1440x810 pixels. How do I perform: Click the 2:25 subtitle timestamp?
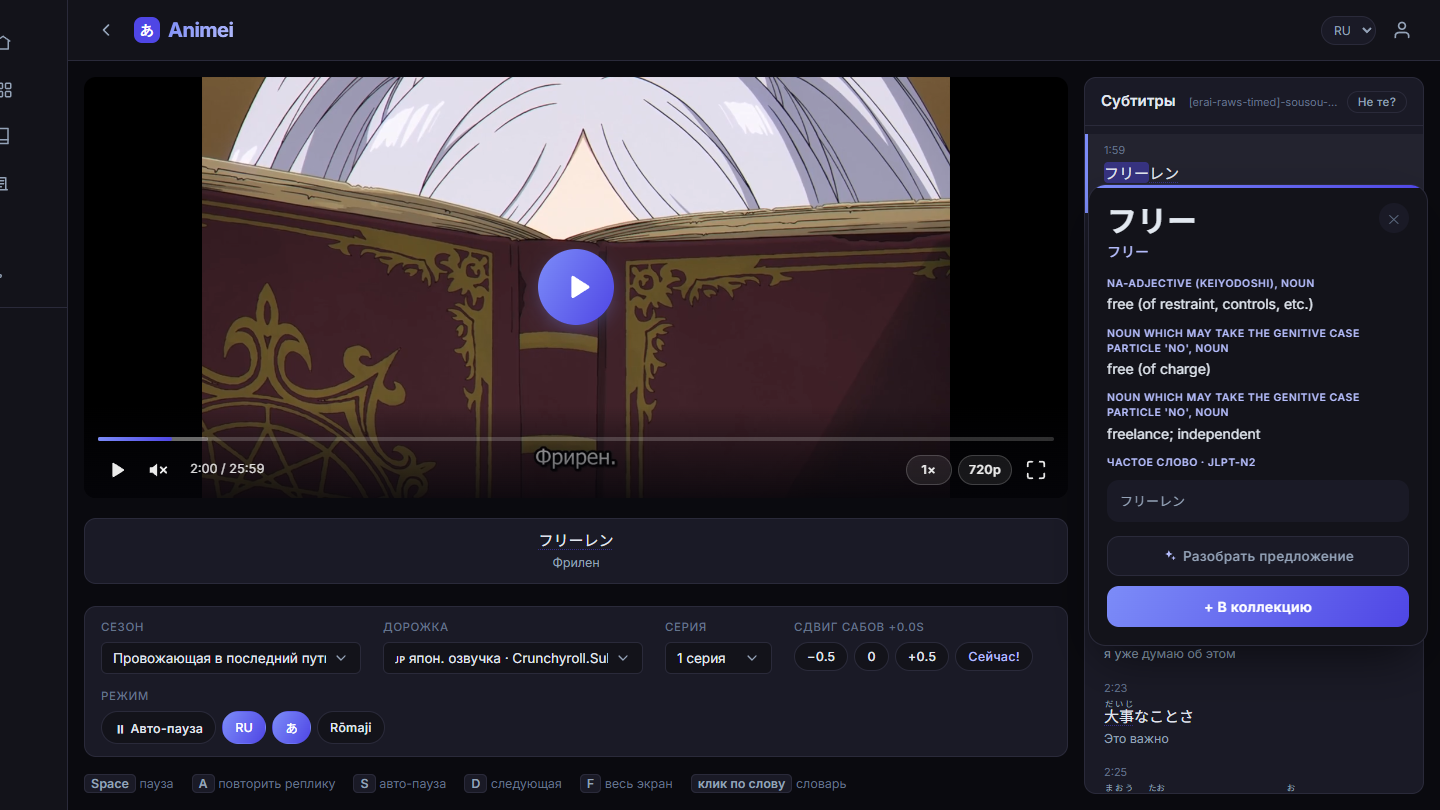[x=1115, y=772]
